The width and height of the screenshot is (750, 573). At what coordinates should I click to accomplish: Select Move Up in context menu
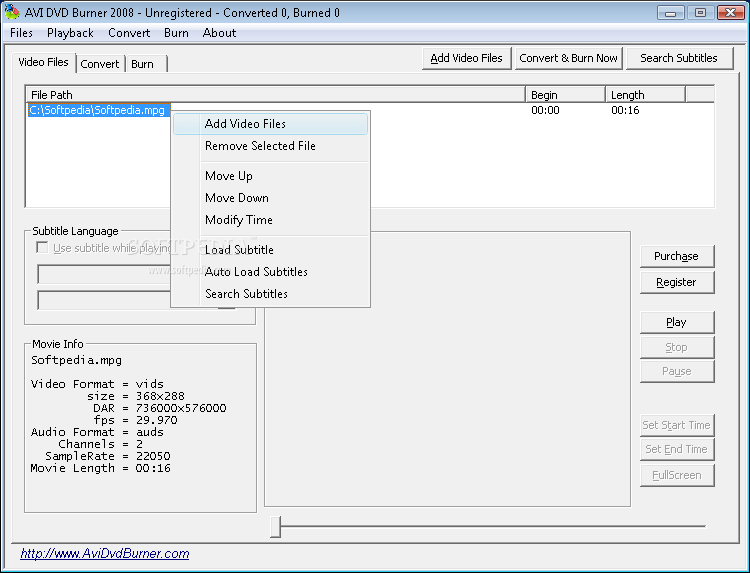click(271, 176)
